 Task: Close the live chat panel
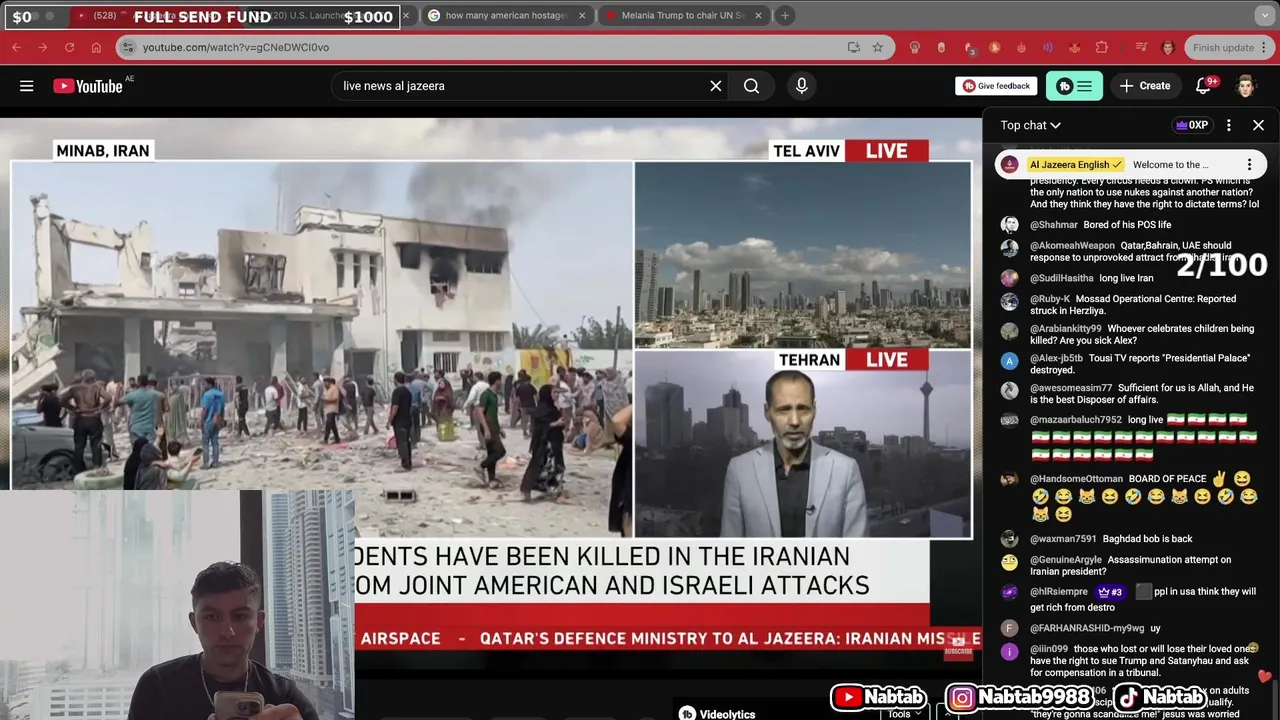click(1258, 125)
